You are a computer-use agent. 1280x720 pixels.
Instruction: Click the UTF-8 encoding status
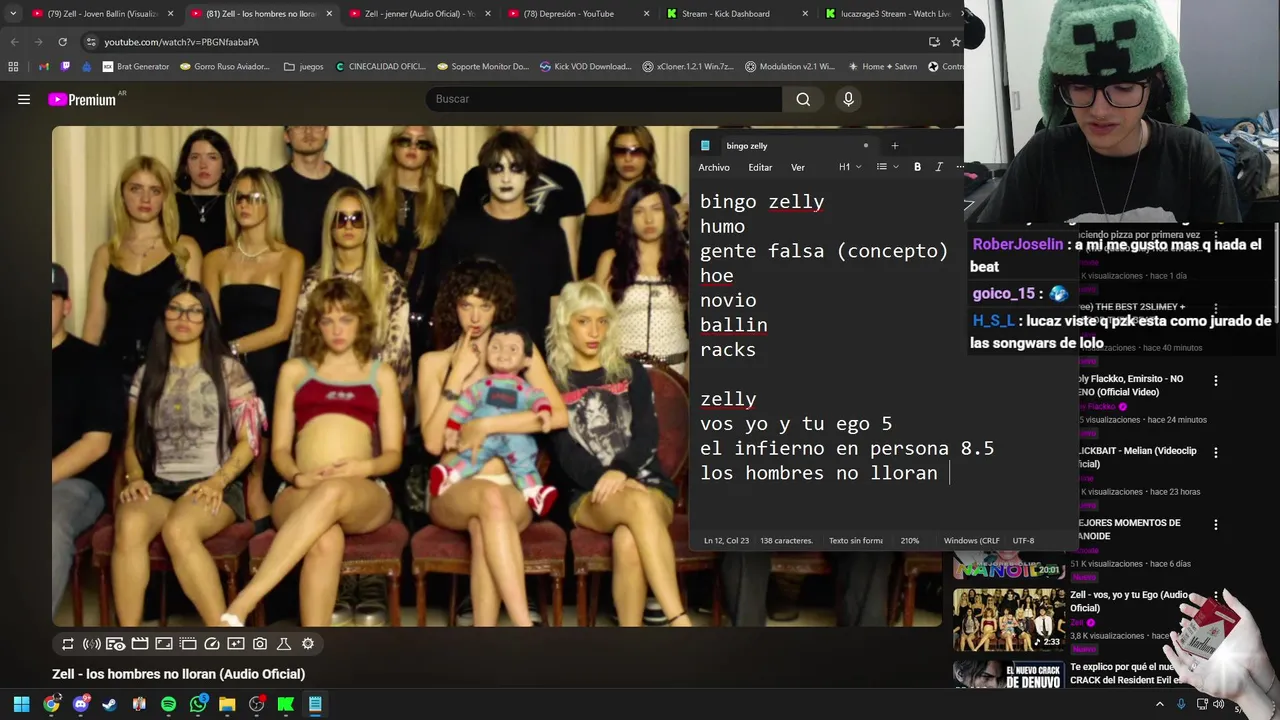pos(1023,541)
